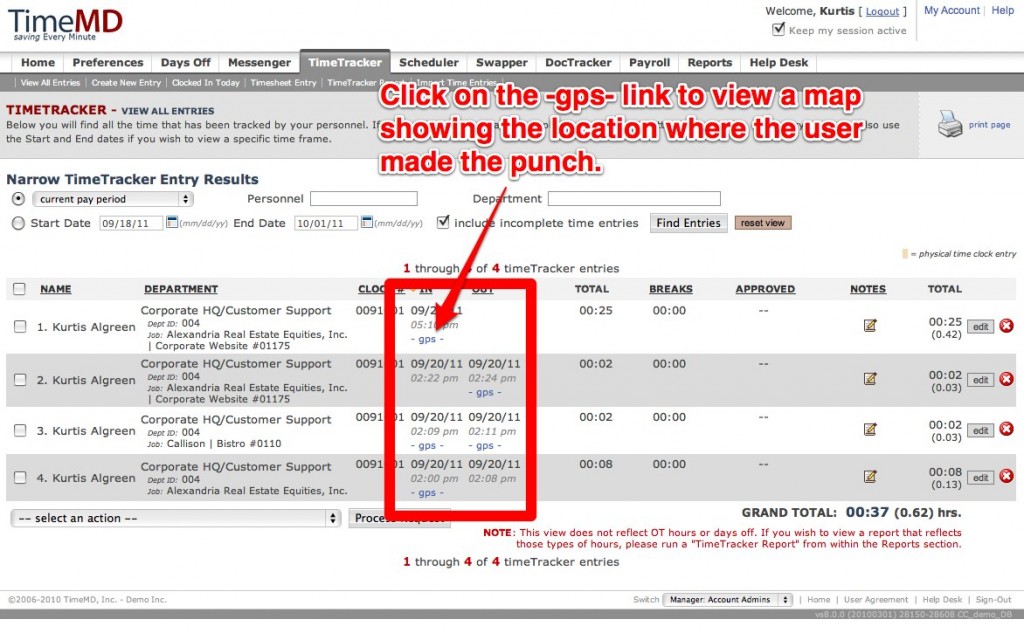Switch to the Messenger tab
Image resolution: width=1024 pixels, height=633 pixels.
tap(259, 63)
